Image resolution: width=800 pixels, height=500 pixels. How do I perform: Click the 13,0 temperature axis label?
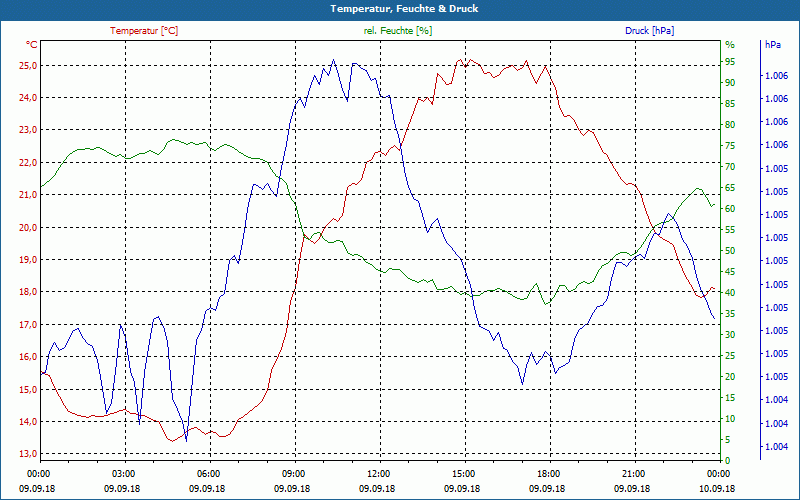(28, 454)
